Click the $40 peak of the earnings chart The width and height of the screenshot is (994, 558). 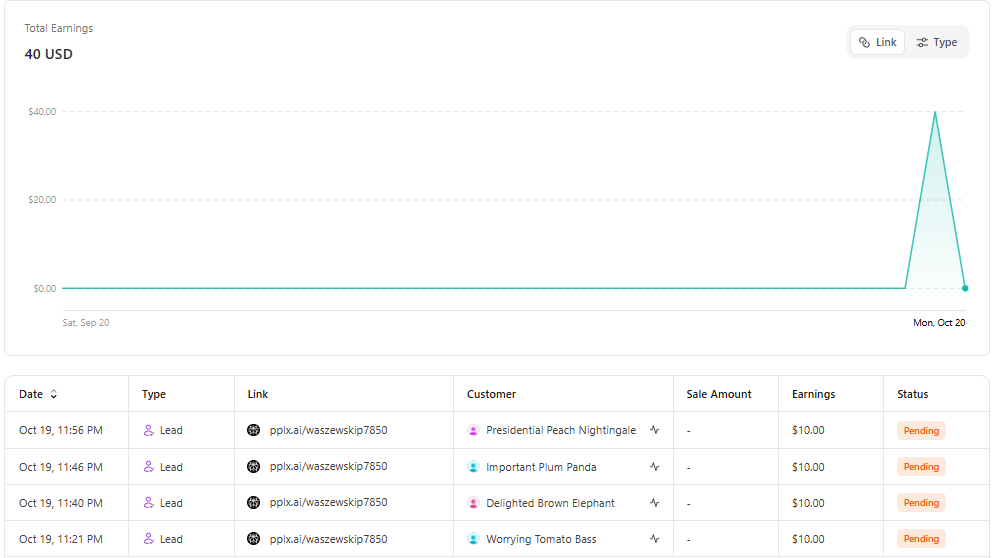tap(935, 112)
